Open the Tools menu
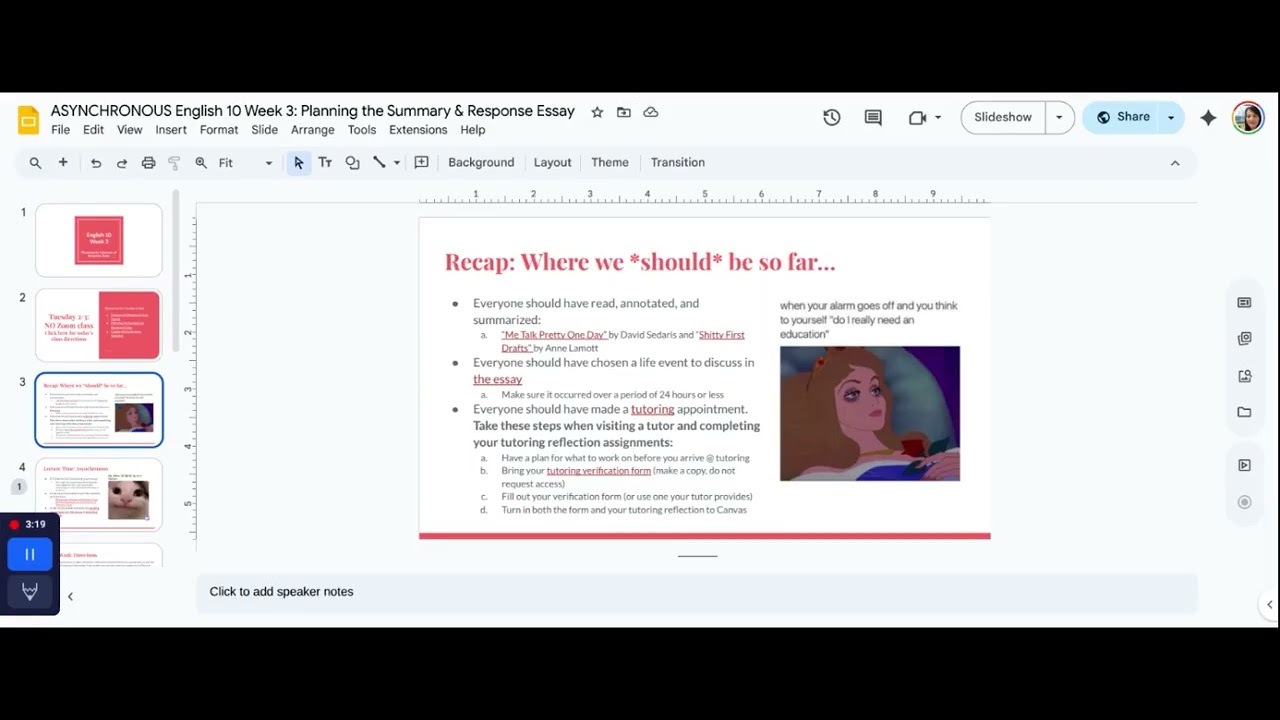This screenshot has width=1280, height=720. coord(362,130)
